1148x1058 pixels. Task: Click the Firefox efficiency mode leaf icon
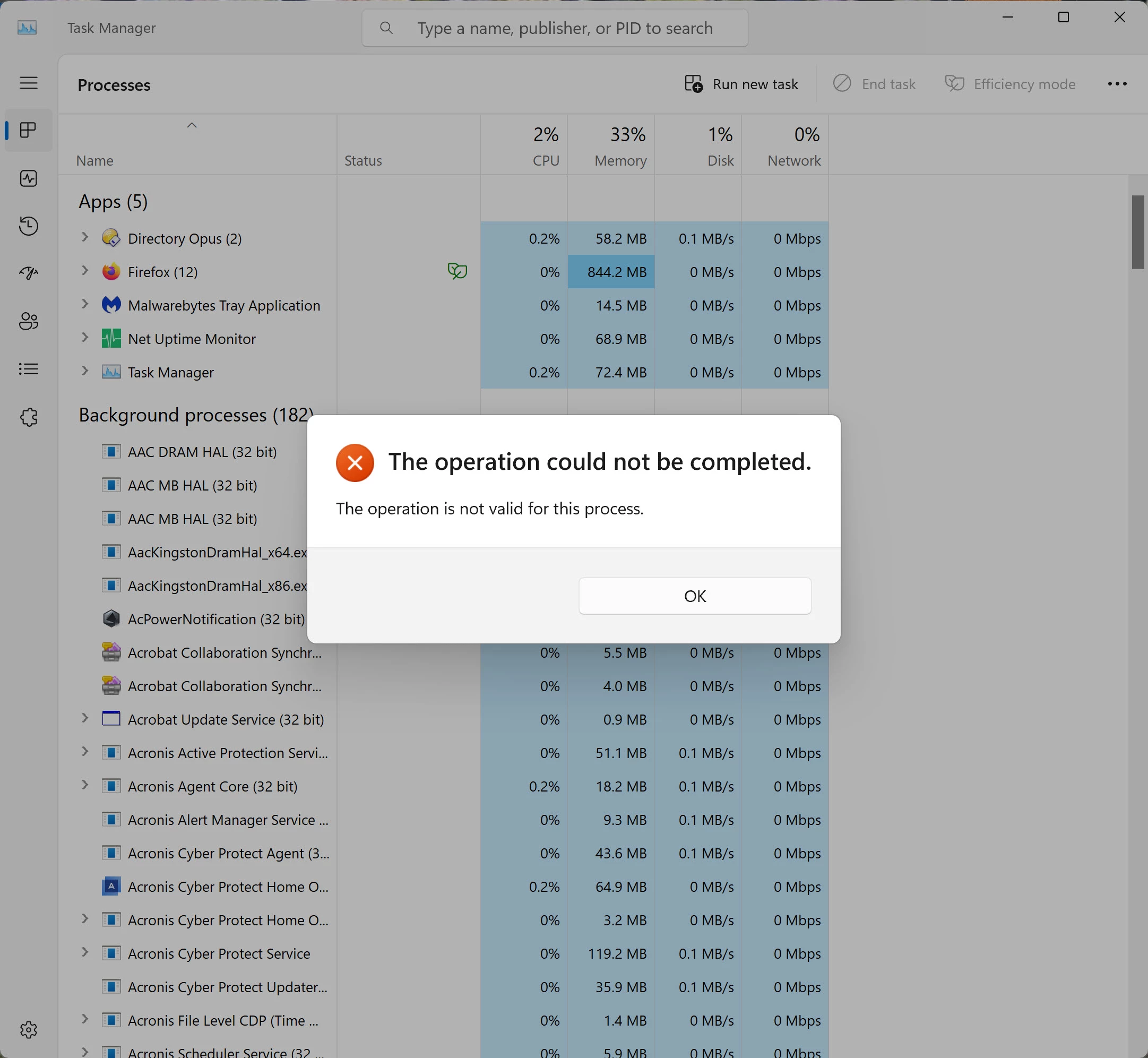(x=458, y=271)
